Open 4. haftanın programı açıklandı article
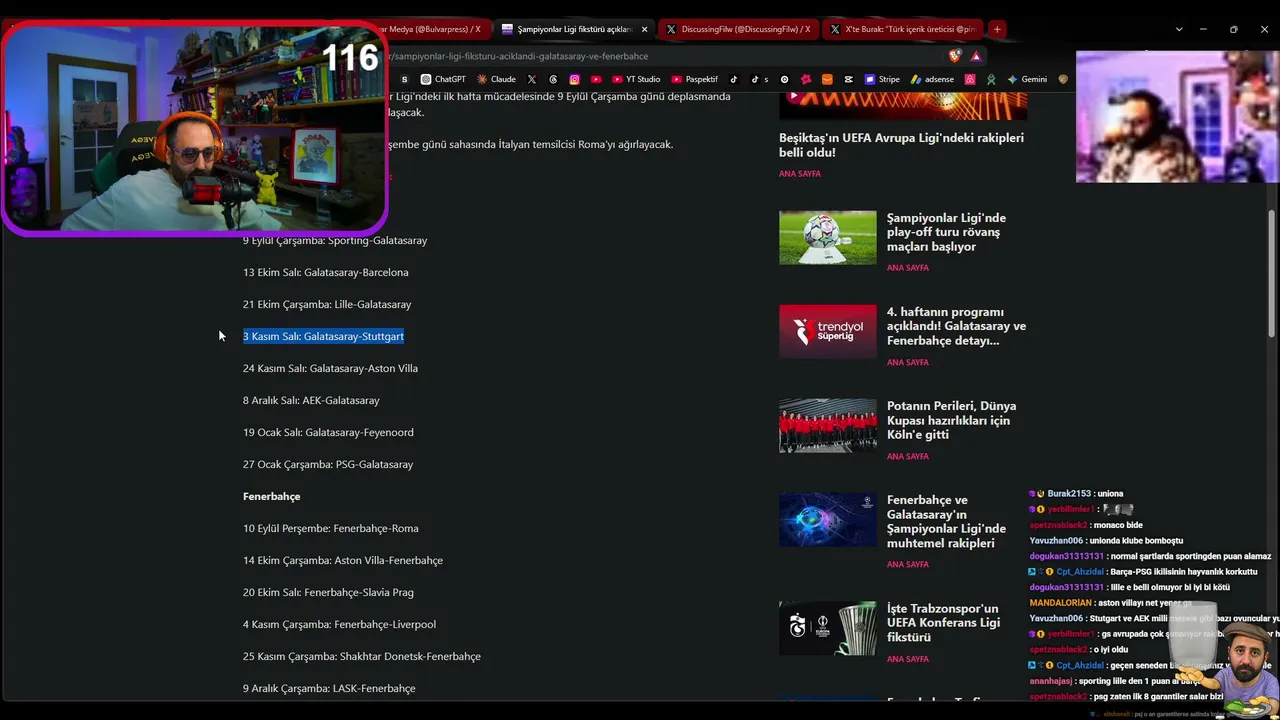This screenshot has width=1280, height=720. coord(956,326)
